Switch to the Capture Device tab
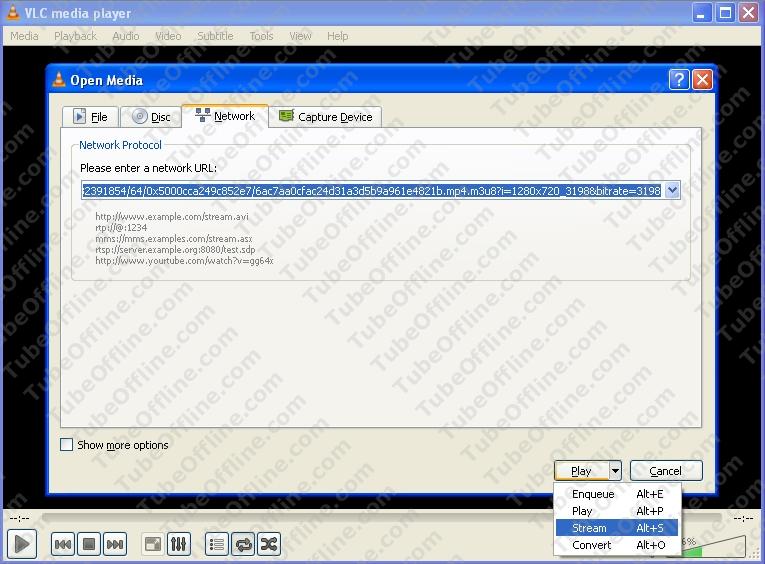Screen dimensions: 765x564 pyautogui.click(x=325, y=117)
